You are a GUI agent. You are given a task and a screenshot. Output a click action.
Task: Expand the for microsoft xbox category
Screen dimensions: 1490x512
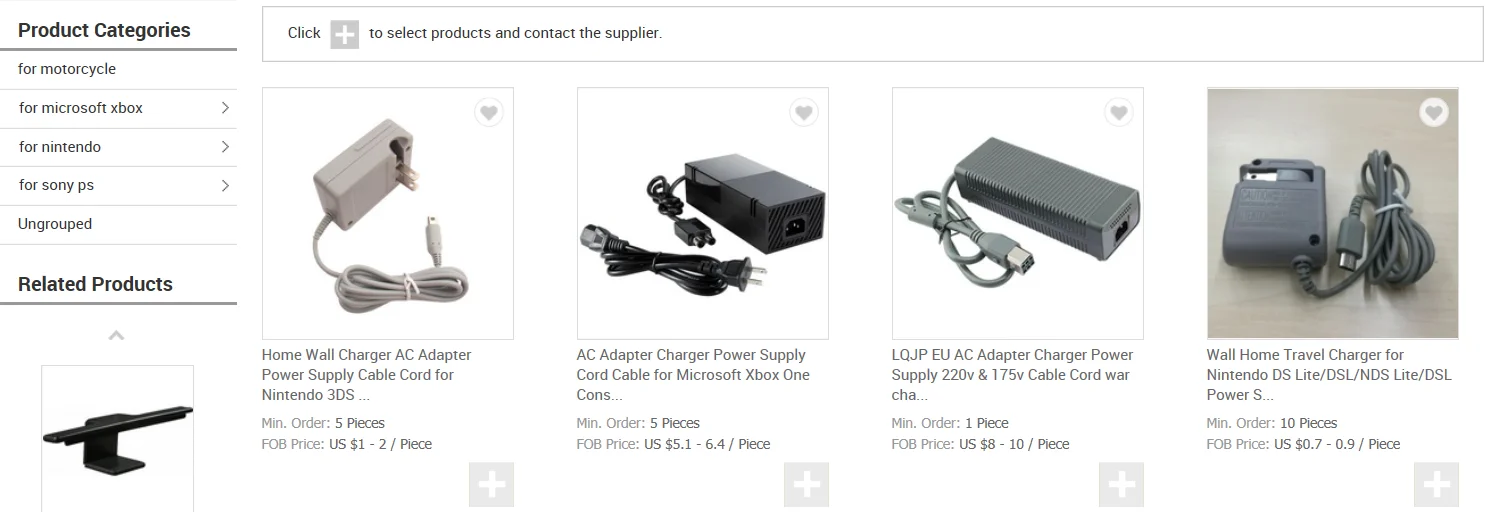click(225, 108)
